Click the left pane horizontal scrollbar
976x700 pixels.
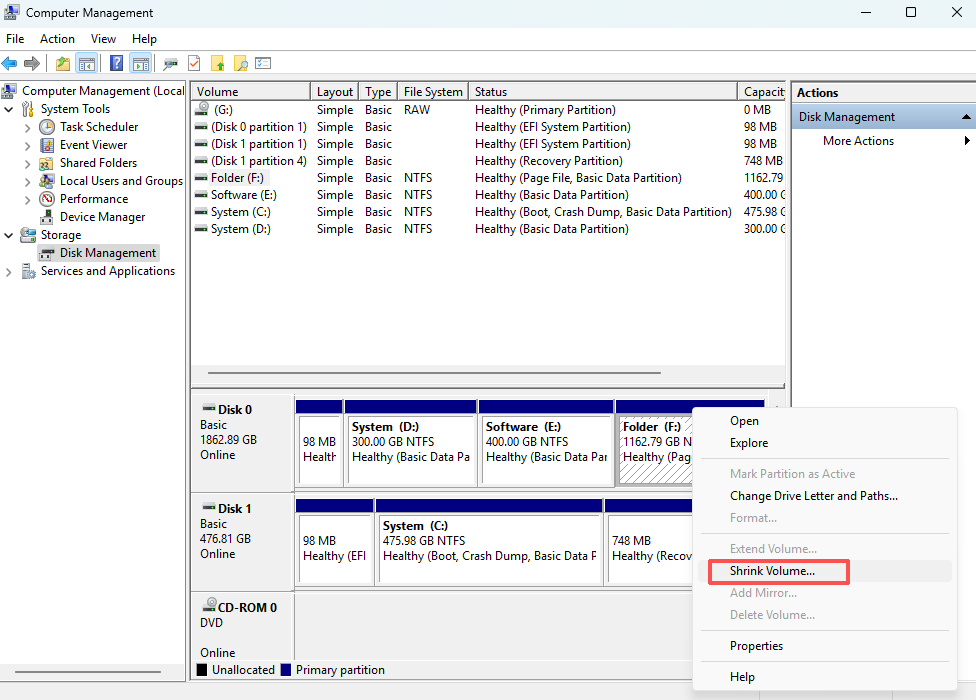[87, 672]
